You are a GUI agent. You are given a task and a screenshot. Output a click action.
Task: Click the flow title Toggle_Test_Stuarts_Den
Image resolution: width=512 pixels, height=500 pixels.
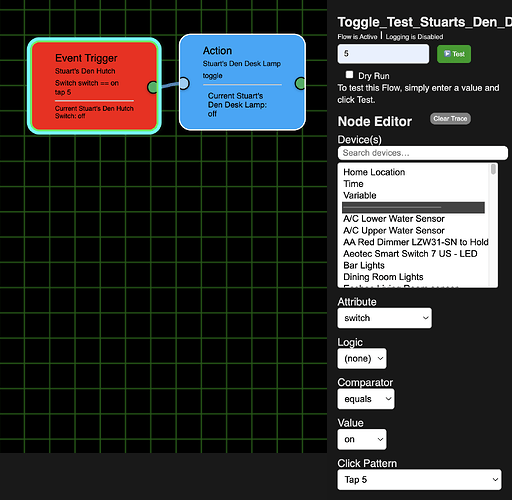pyautogui.click(x=425, y=22)
